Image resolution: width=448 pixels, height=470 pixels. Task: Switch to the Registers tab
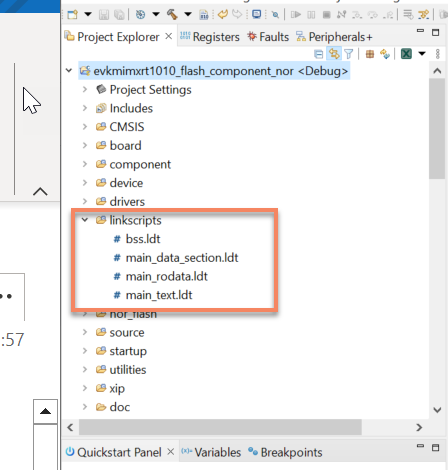coord(210,37)
